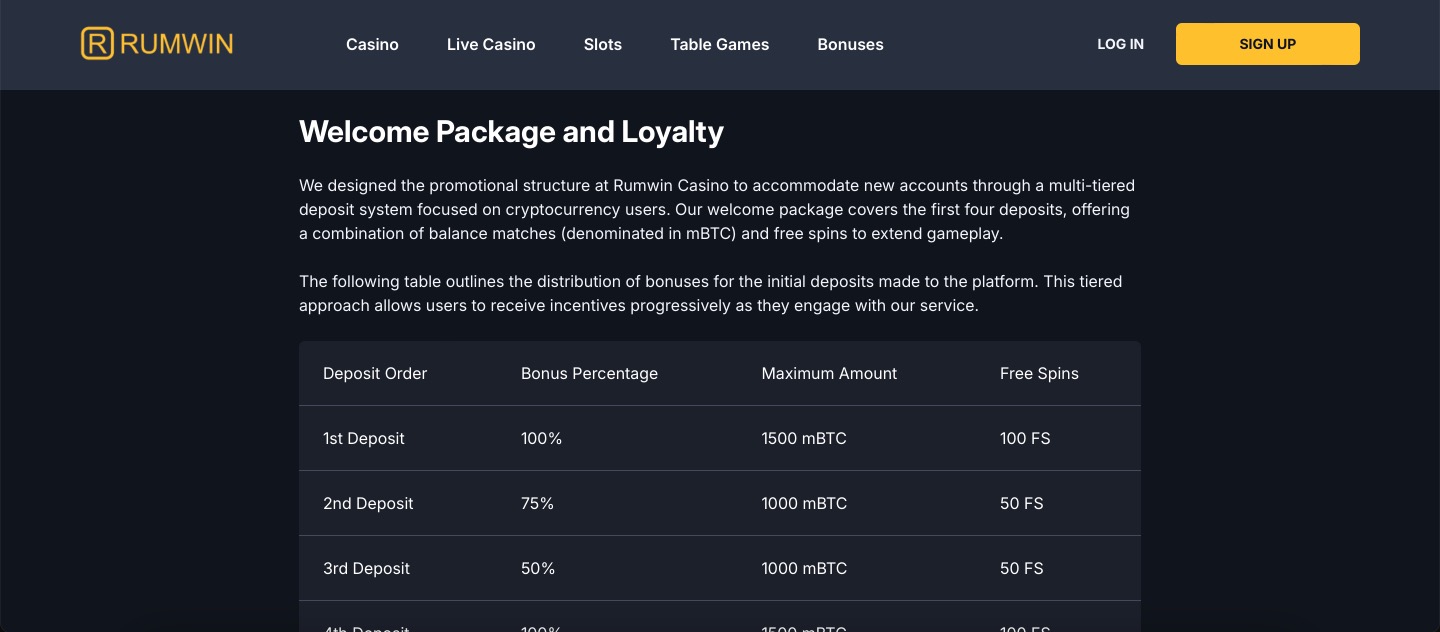Open the Casino menu item
This screenshot has width=1440, height=632.
point(372,44)
